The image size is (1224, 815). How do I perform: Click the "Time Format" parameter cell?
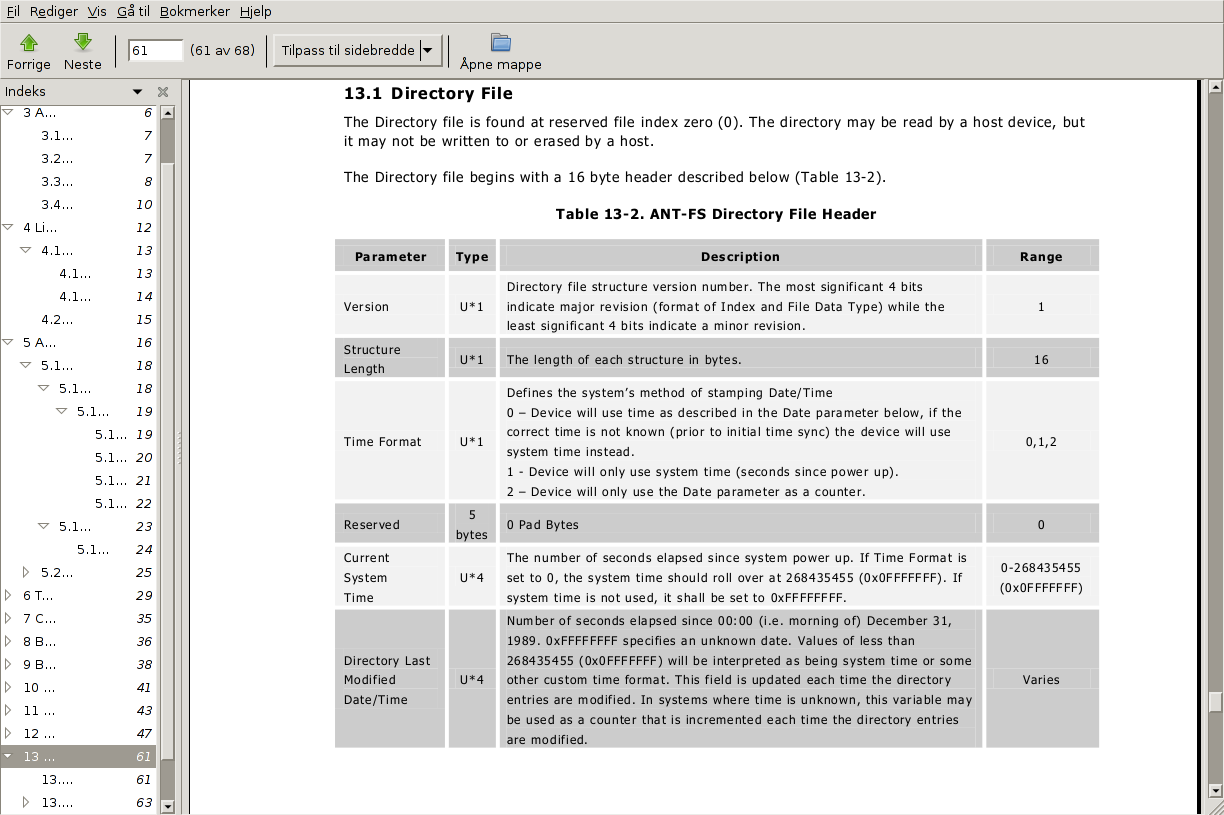(391, 441)
